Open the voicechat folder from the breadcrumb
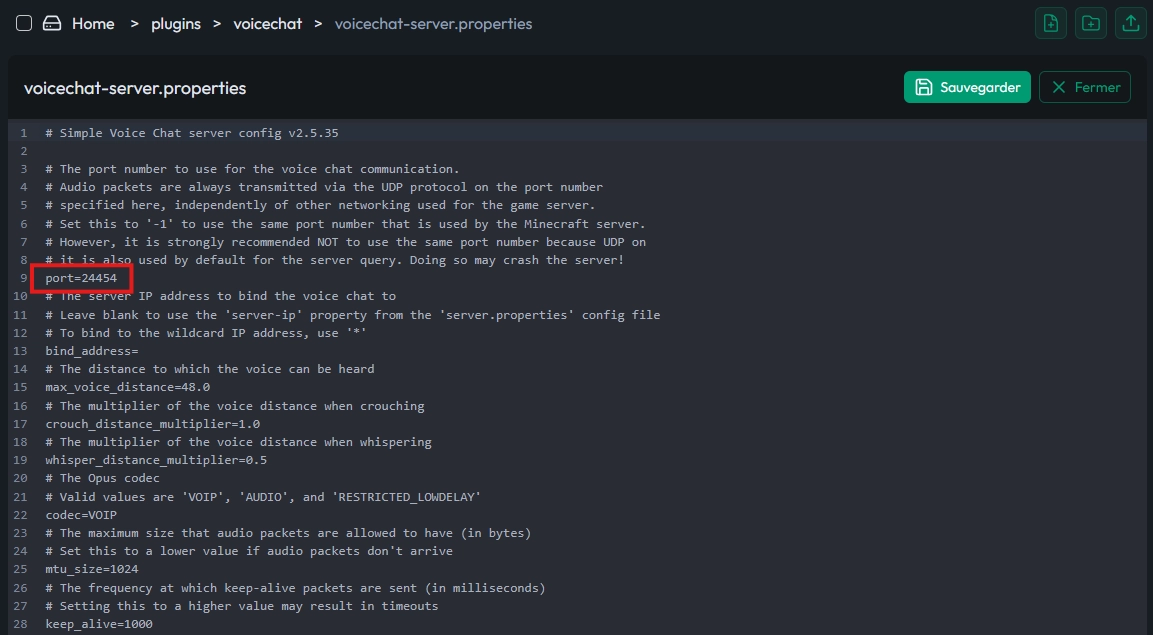This screenshot has width=1153, height=635. (x=267, y=23)
